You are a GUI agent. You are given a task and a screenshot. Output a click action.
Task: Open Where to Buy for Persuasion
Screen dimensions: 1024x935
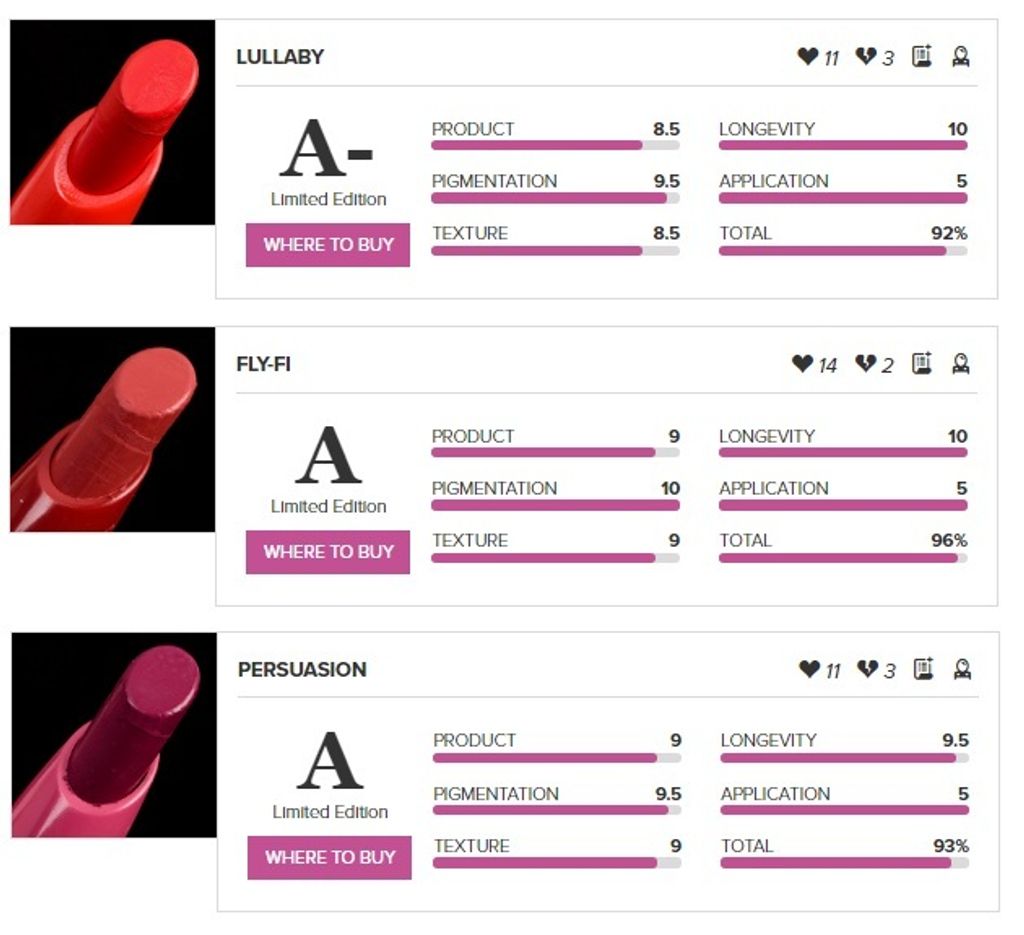coord(330,857)
